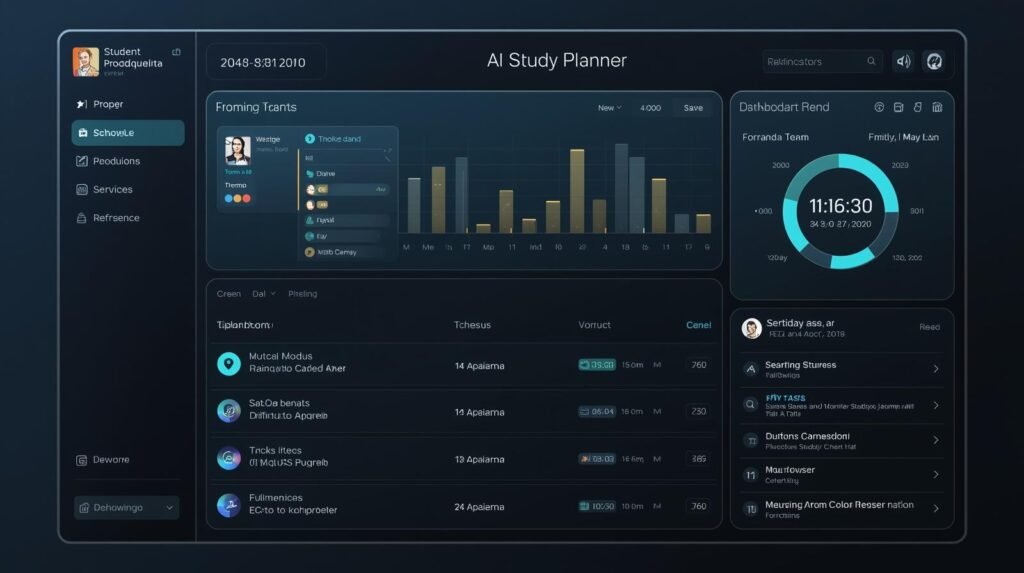Open the round dial icon beside speaker
The image size is (1024, 573).
[933, 61]
